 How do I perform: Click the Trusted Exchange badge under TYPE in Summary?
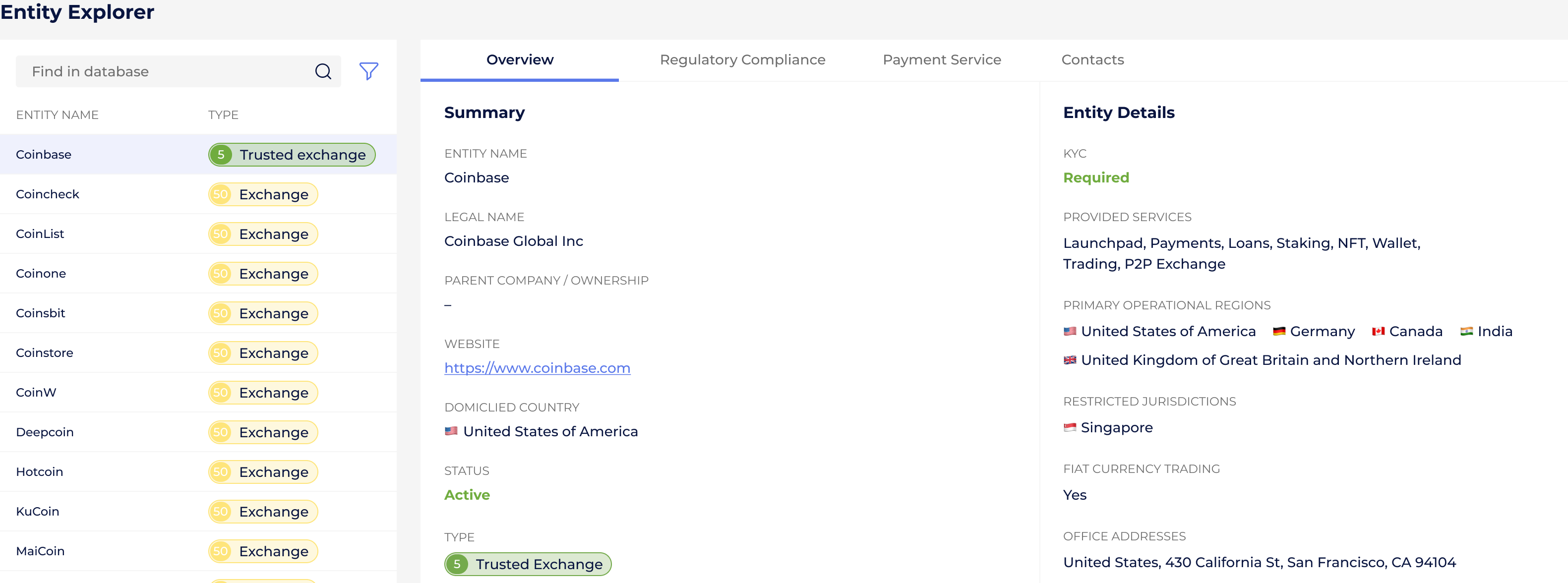coord(528,564)
